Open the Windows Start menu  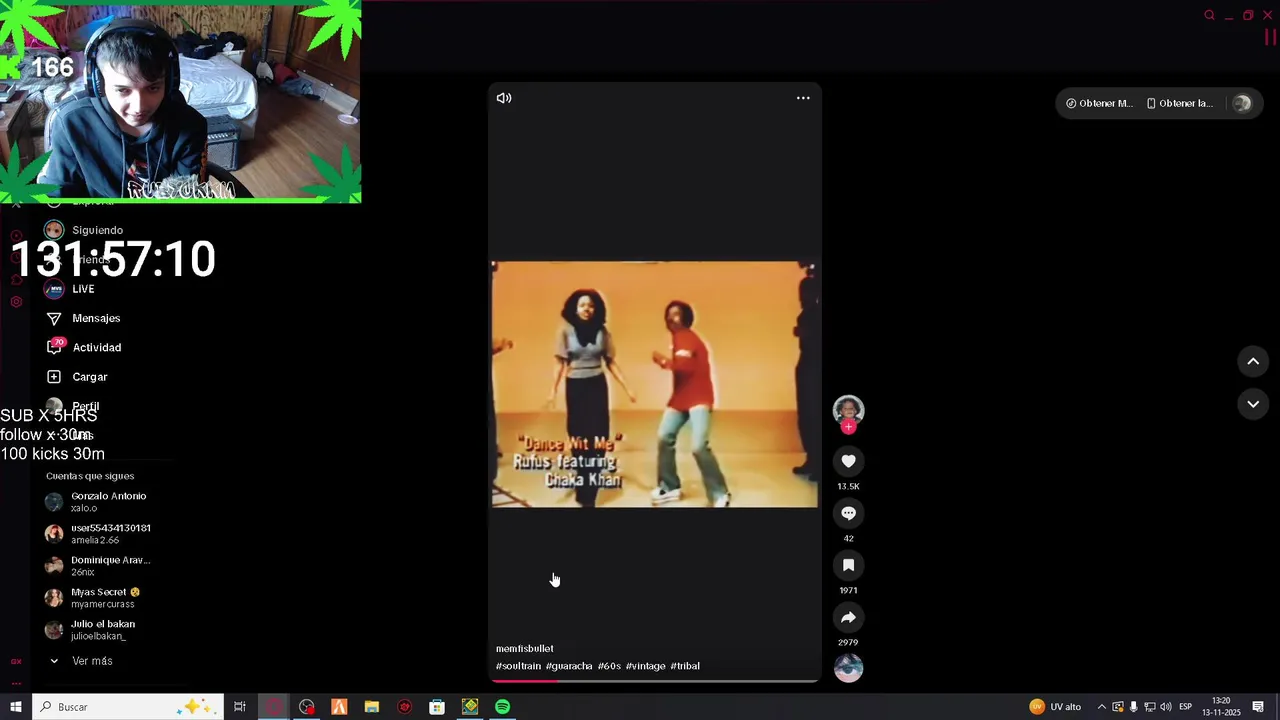pos(16,707)
